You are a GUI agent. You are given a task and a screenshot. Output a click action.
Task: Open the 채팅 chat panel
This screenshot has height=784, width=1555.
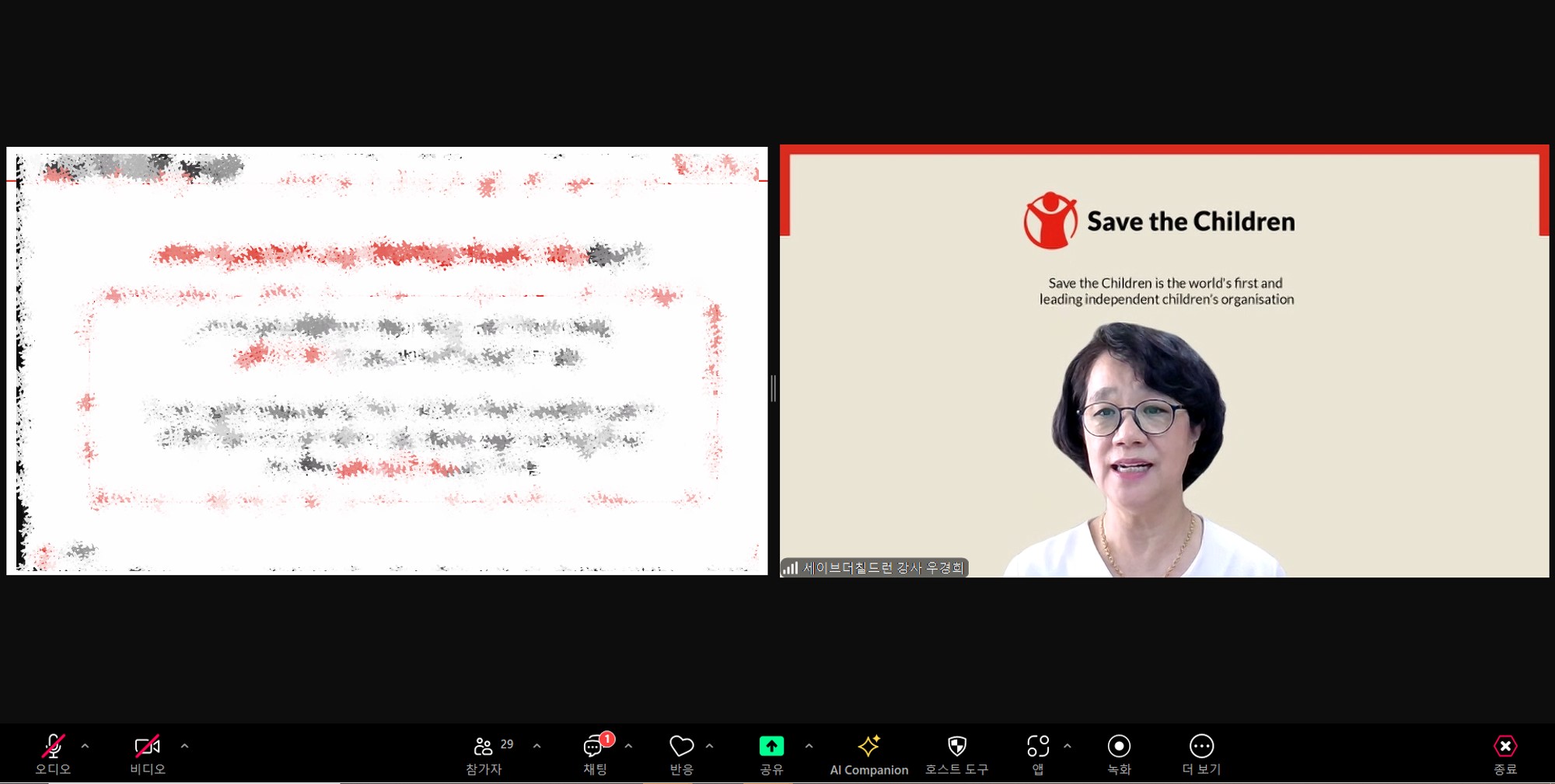[x=595, y=754]
